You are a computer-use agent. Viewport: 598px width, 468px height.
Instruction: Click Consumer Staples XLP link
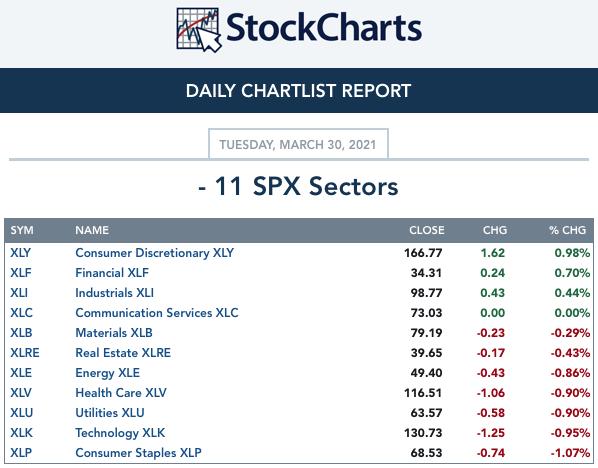(x=138, y=453)
